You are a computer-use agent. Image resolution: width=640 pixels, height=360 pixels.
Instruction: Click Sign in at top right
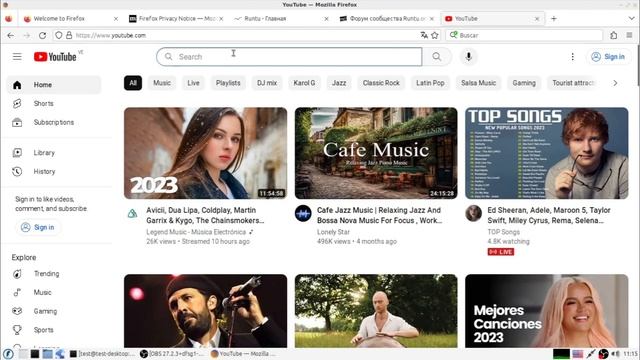[608, 57]
